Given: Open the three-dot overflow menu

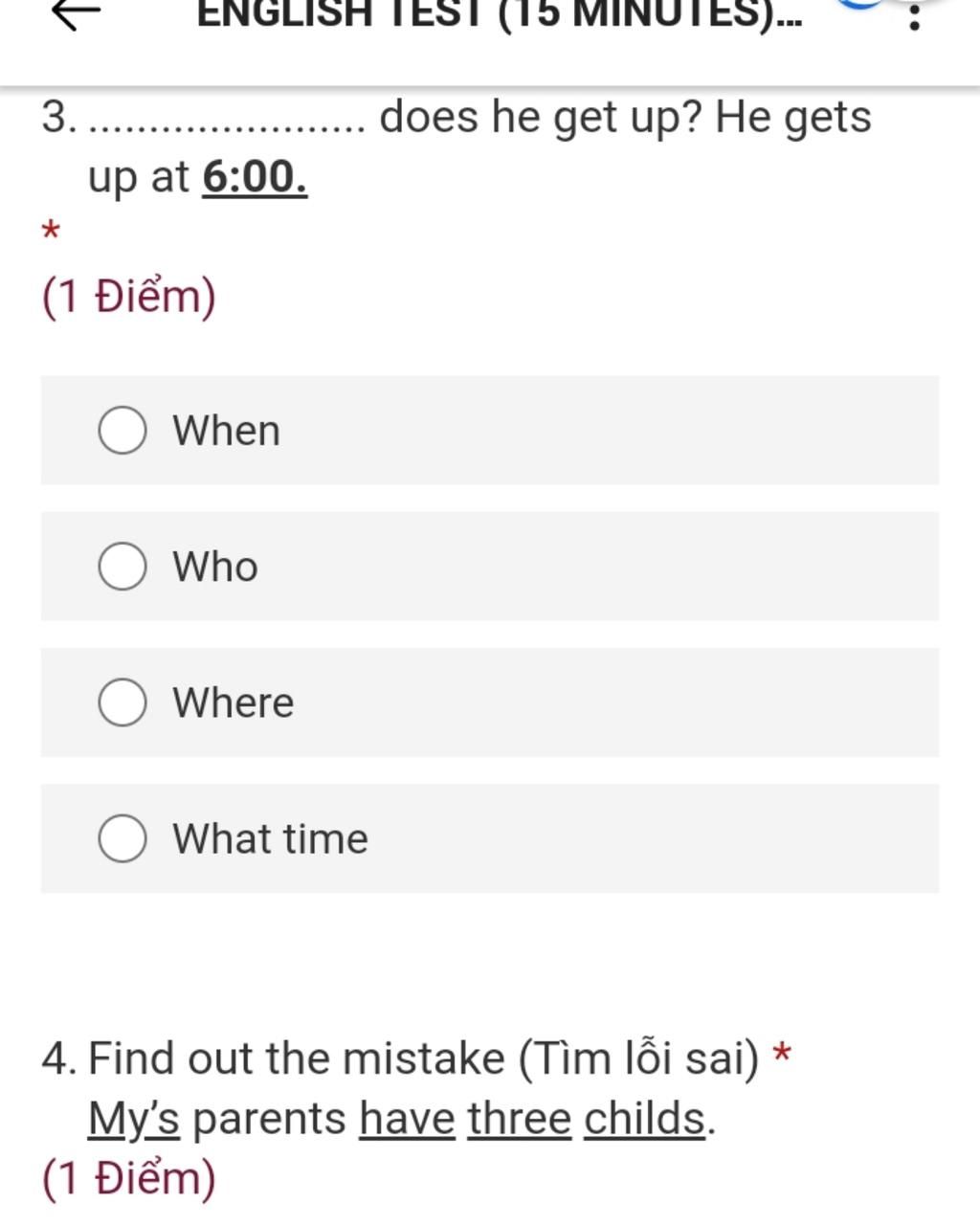Looking at the screenshot, I should click(914, 15).
